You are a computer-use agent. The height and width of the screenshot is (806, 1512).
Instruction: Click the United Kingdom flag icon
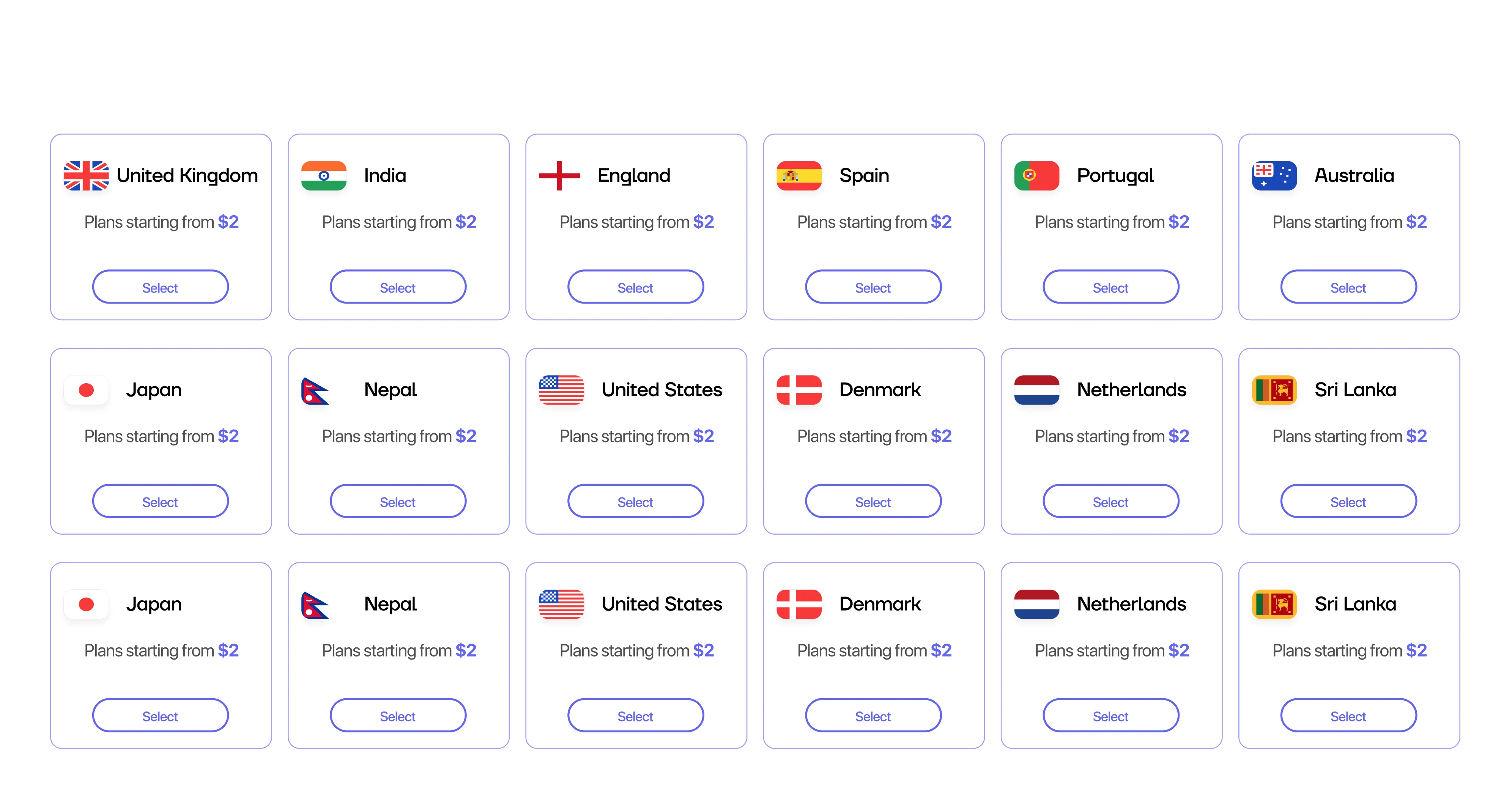[86, 176]
